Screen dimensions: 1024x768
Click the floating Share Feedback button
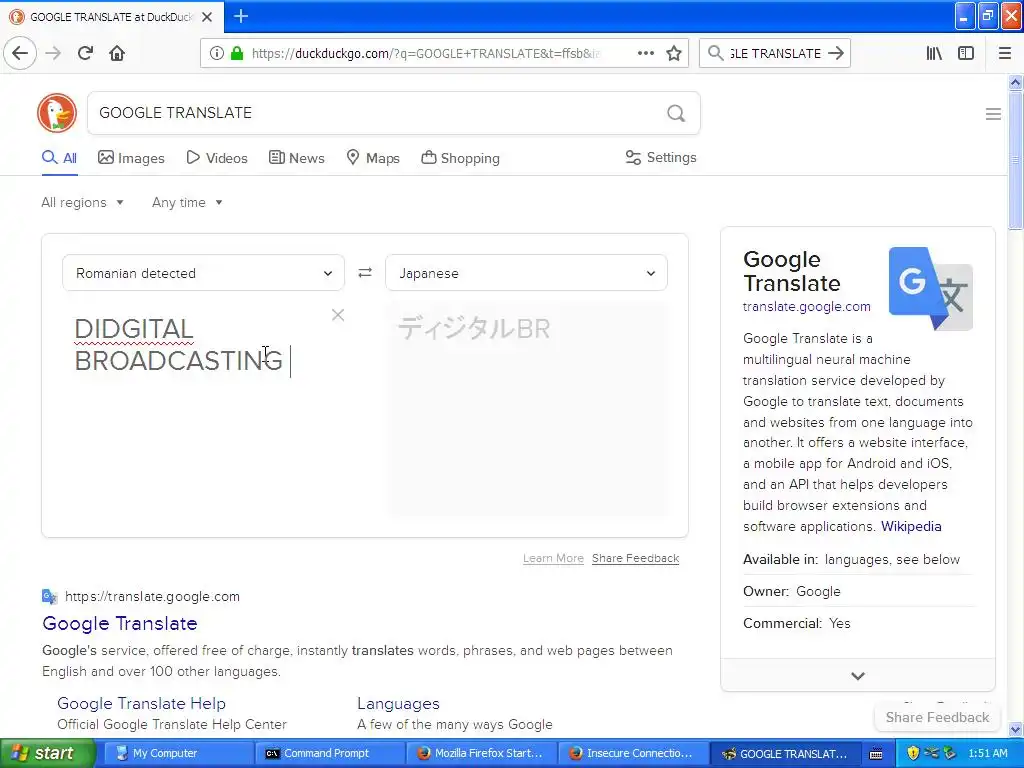click(x=937, y=717)
